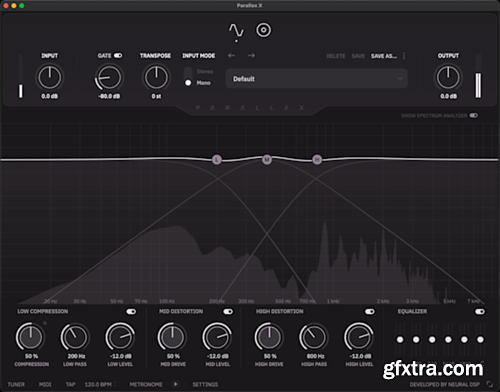Click the Output level knob

click(448, 77)
